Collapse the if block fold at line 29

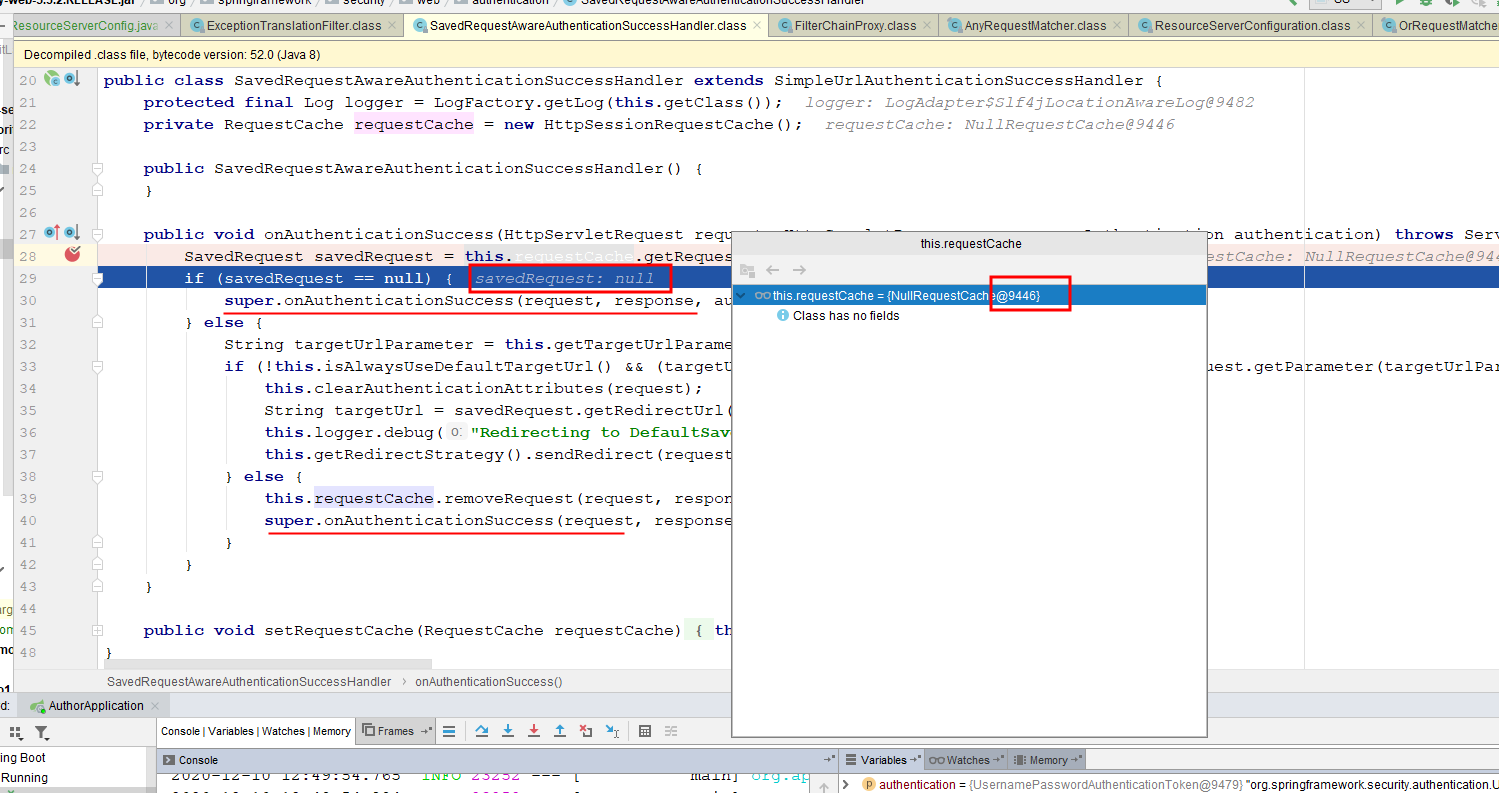click(97, 278)
